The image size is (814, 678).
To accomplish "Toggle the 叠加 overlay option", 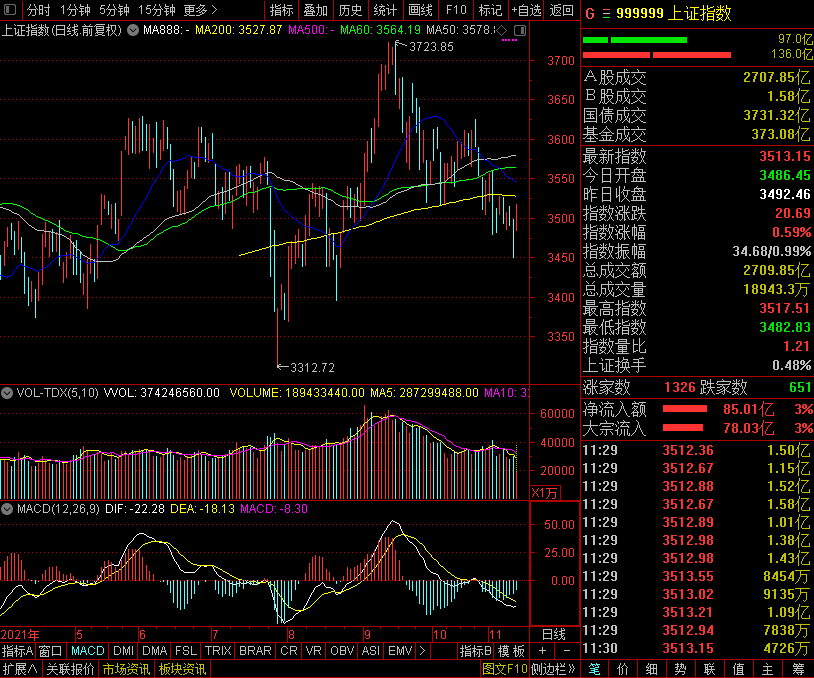I will coord(315,10).
